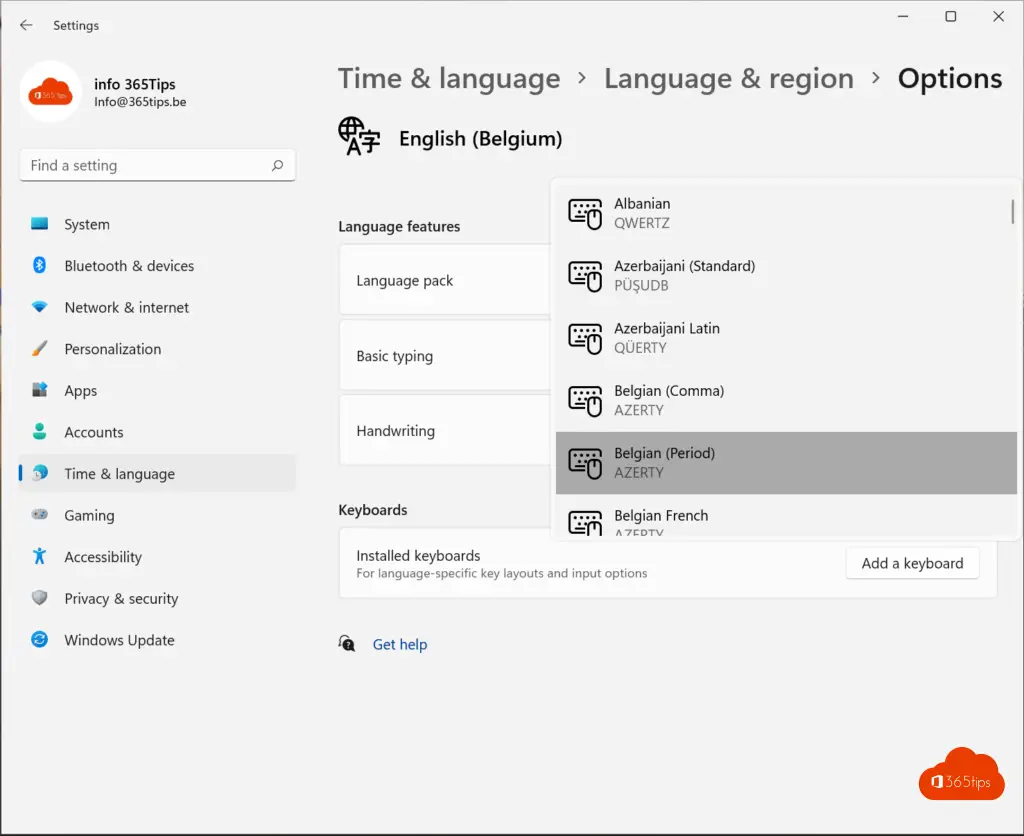Open the Get help link

[x=399, y=645]
